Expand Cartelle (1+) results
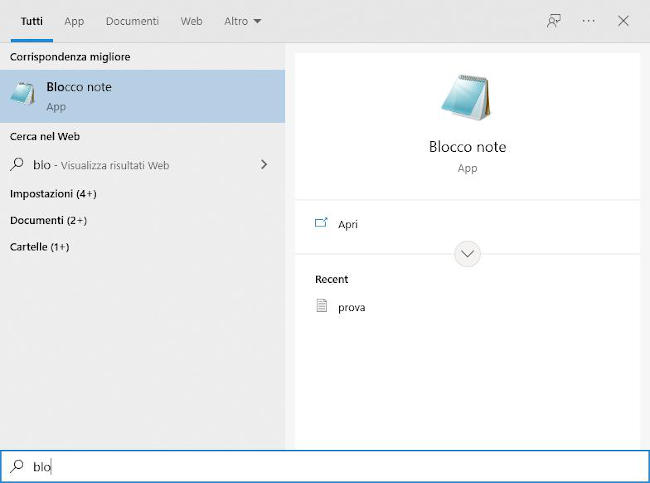 [x=39, y=247]
